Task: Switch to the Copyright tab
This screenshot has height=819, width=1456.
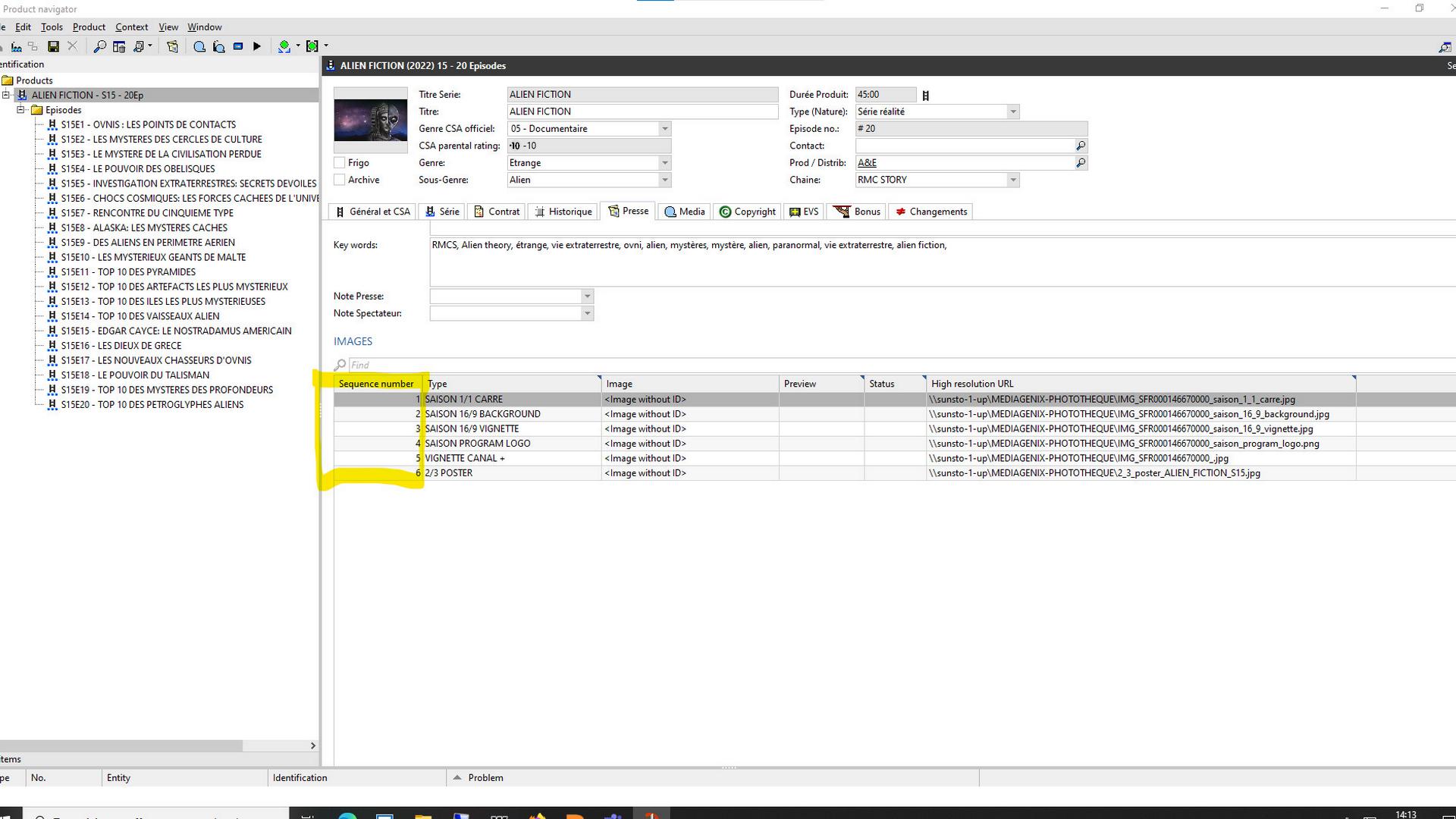Action: [x=747, y=212]
